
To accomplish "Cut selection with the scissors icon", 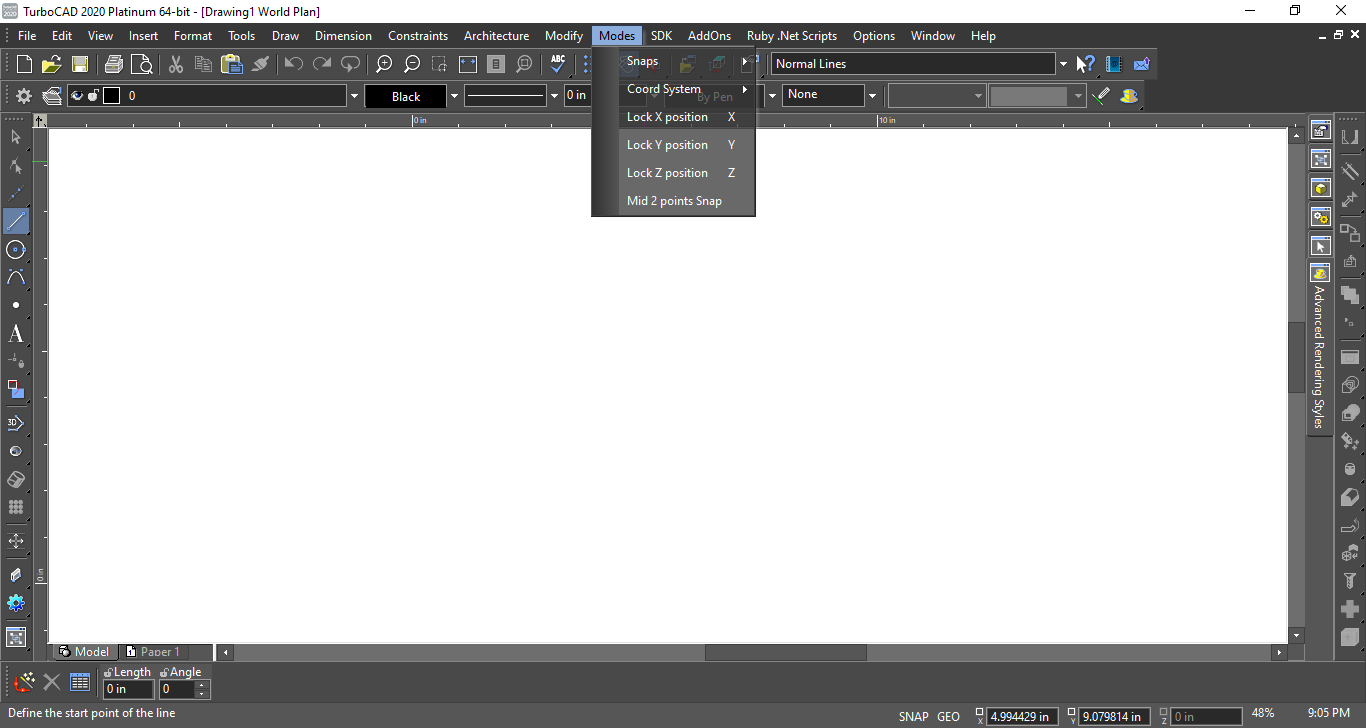I will [176, 64].
